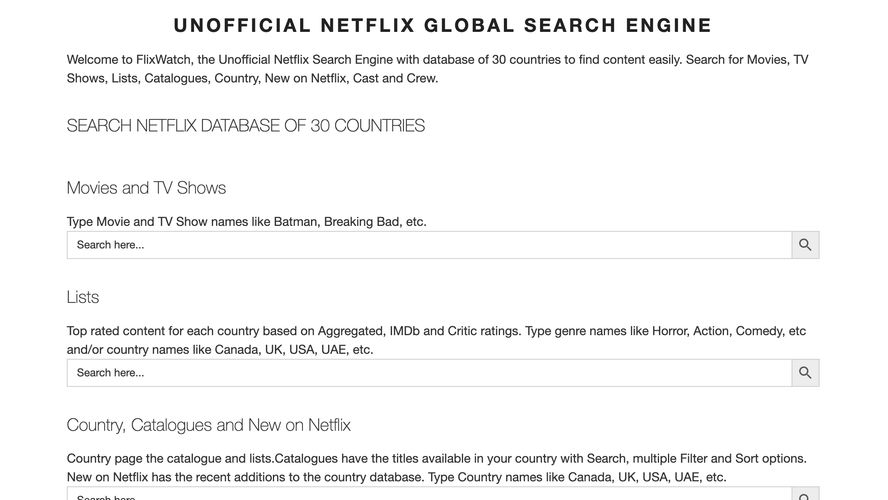Click the Batman example in the hint text
Image resolution: width=888 pixels, height=500 pixels.
point(295,222)
